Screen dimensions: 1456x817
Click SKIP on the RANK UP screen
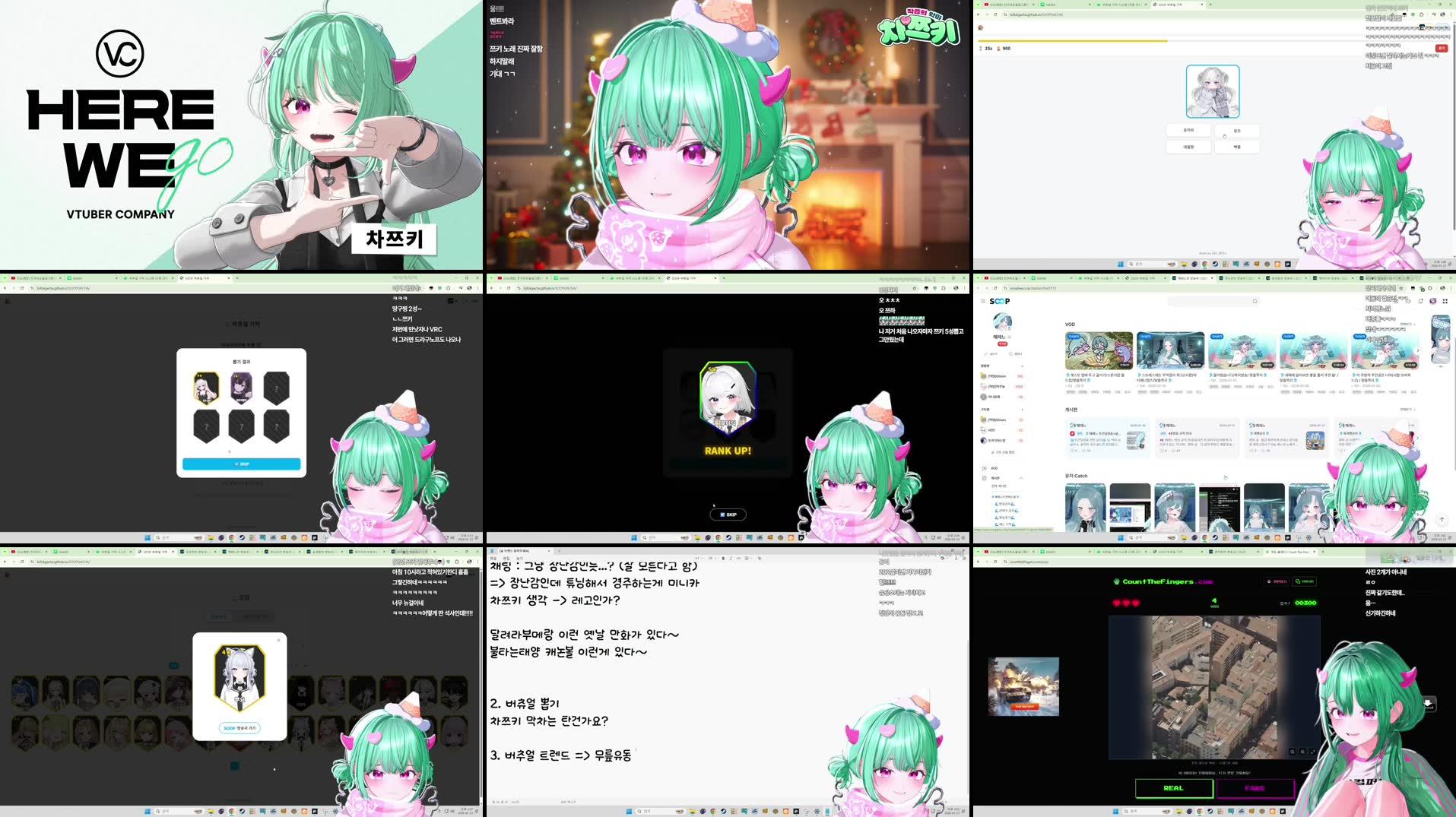coord(728,515)
